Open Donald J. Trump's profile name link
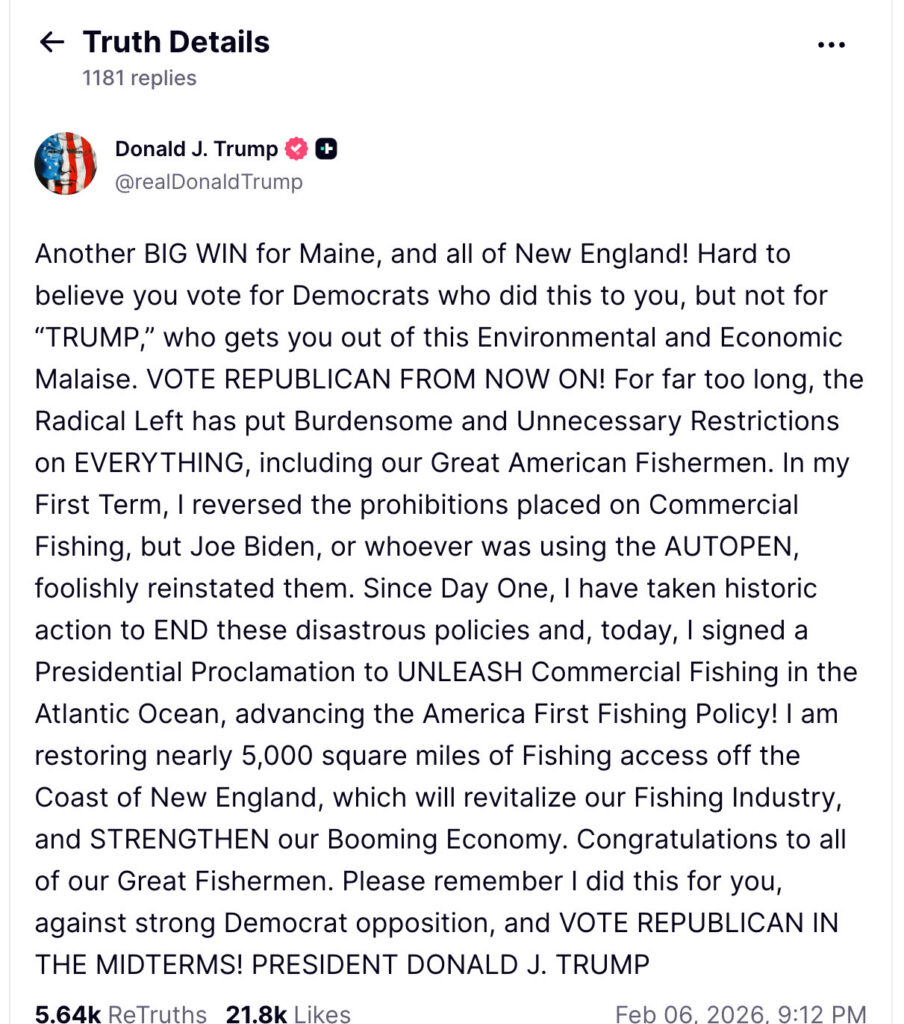Viewport: 904px width, 1024px height. pos(196,150)
